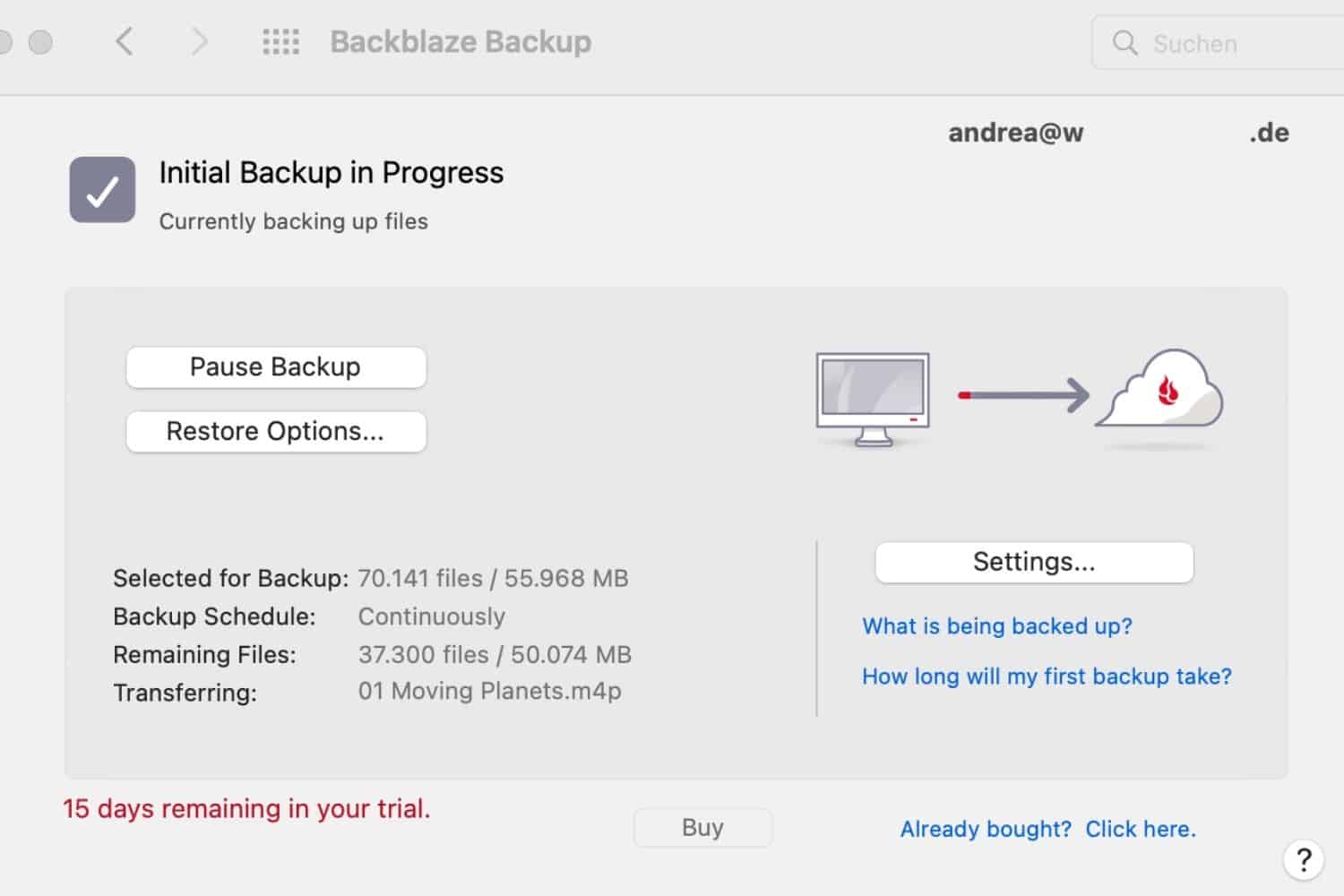This screenshot has width=1344, height=896.
Task: Click 'Already bought? Click here.' link
Action: [1047, 829]
